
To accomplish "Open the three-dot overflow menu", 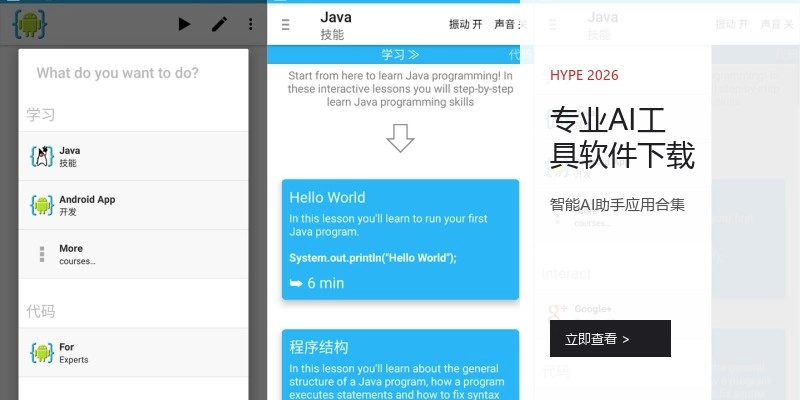I will (250, 24).
